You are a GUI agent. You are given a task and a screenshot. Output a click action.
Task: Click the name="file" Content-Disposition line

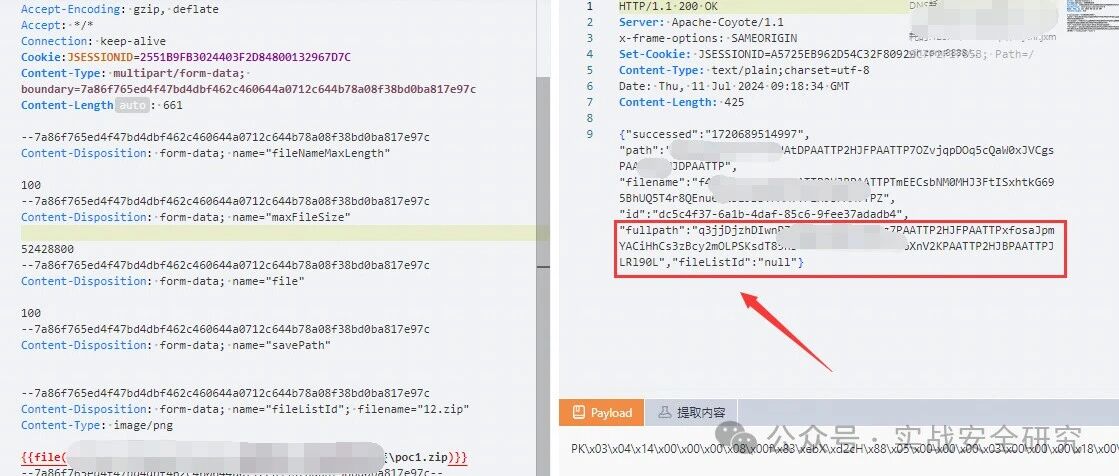[x=163, y=281]
